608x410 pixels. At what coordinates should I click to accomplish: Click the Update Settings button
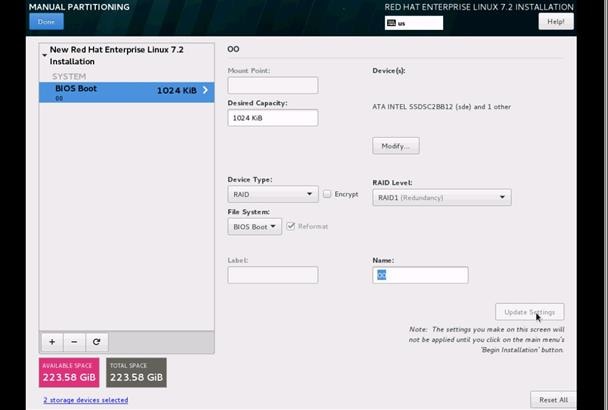pos(529,312)
